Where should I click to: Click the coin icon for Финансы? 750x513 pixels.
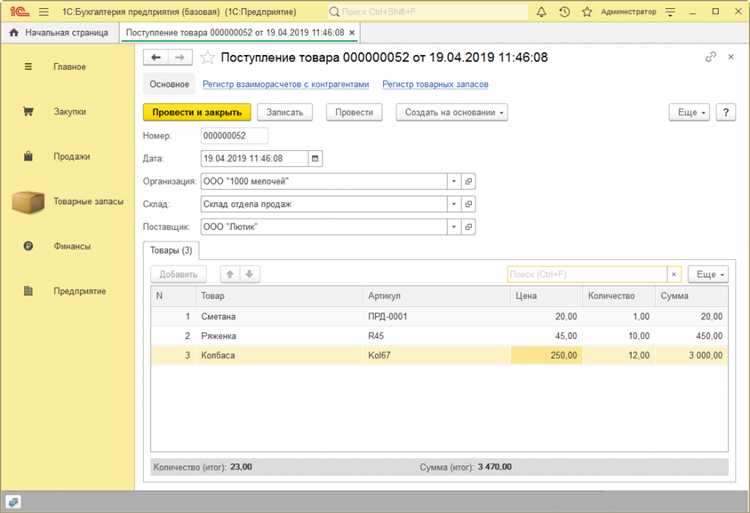28,246
